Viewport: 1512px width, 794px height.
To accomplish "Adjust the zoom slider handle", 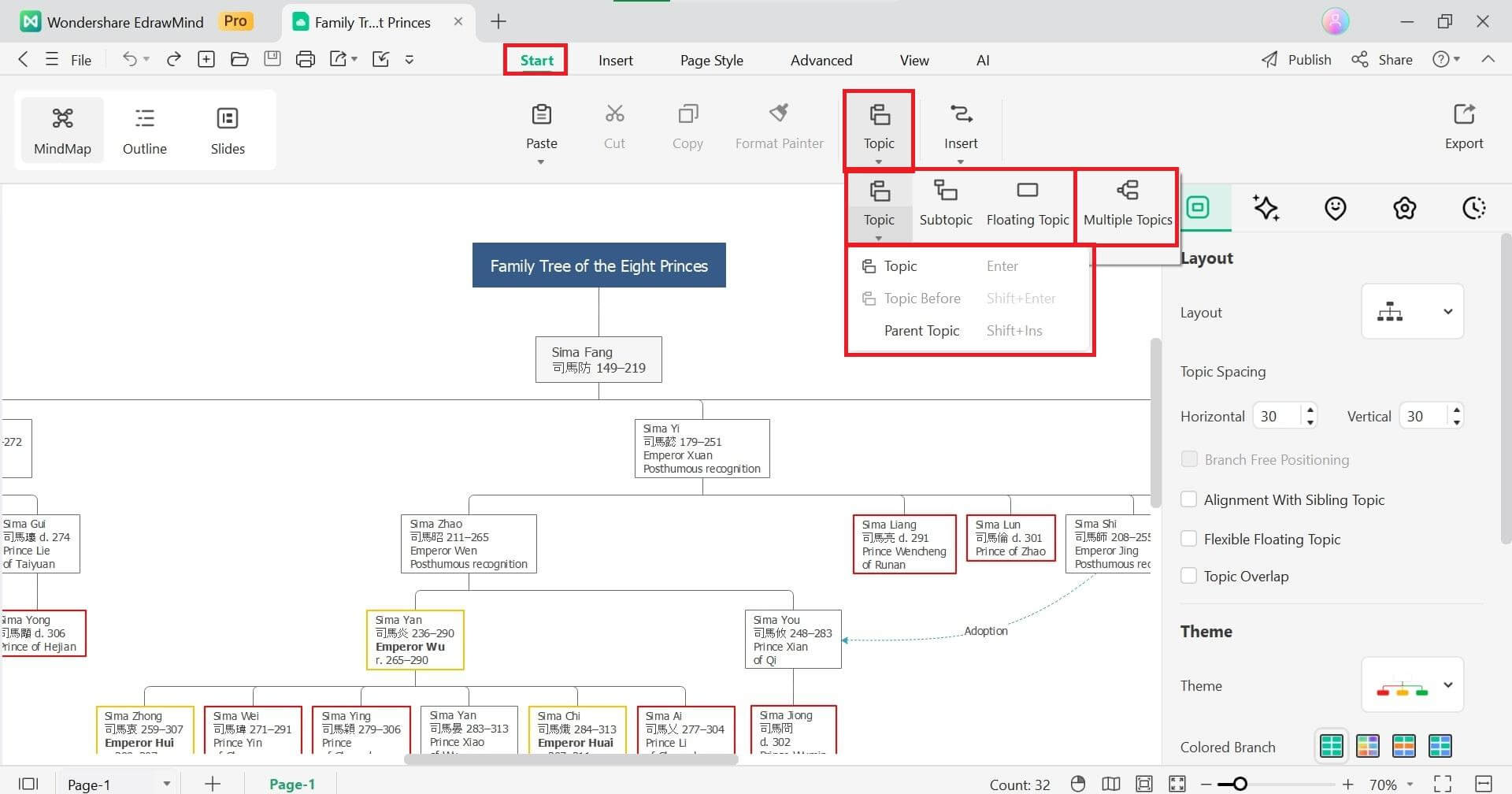I will pos(1240,784).
